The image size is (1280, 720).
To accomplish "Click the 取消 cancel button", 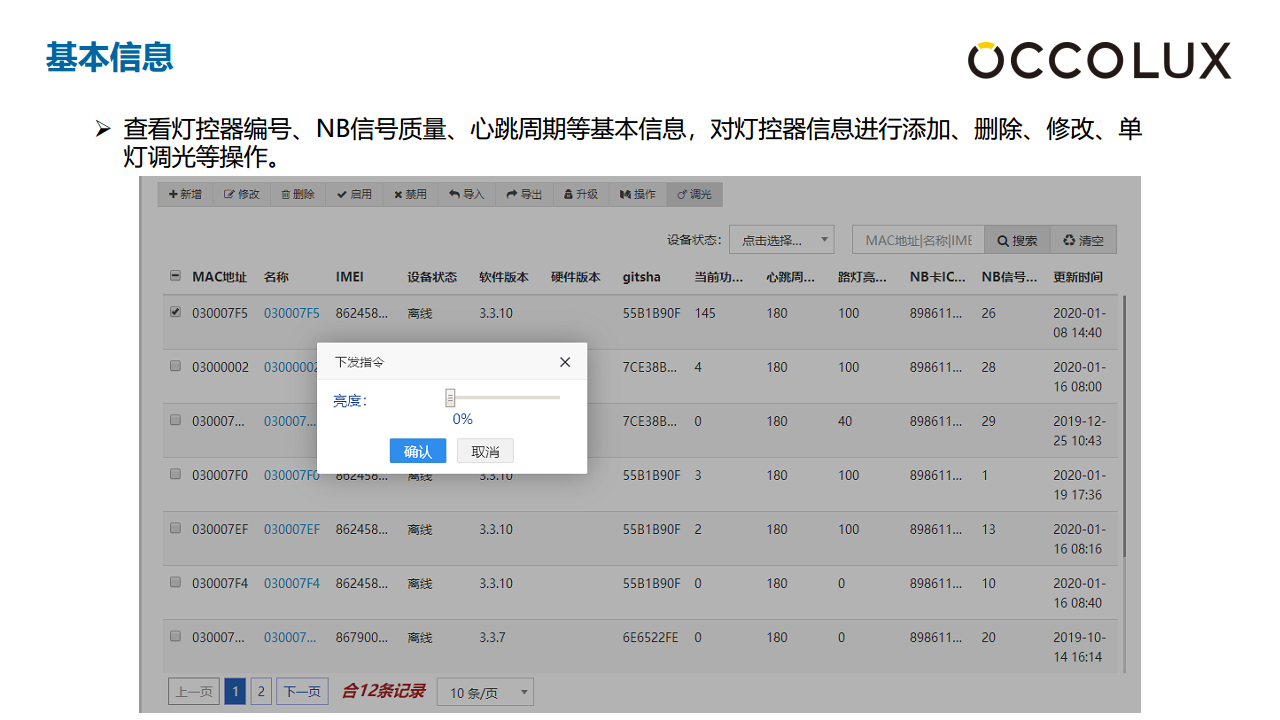I will coord(485,451).
